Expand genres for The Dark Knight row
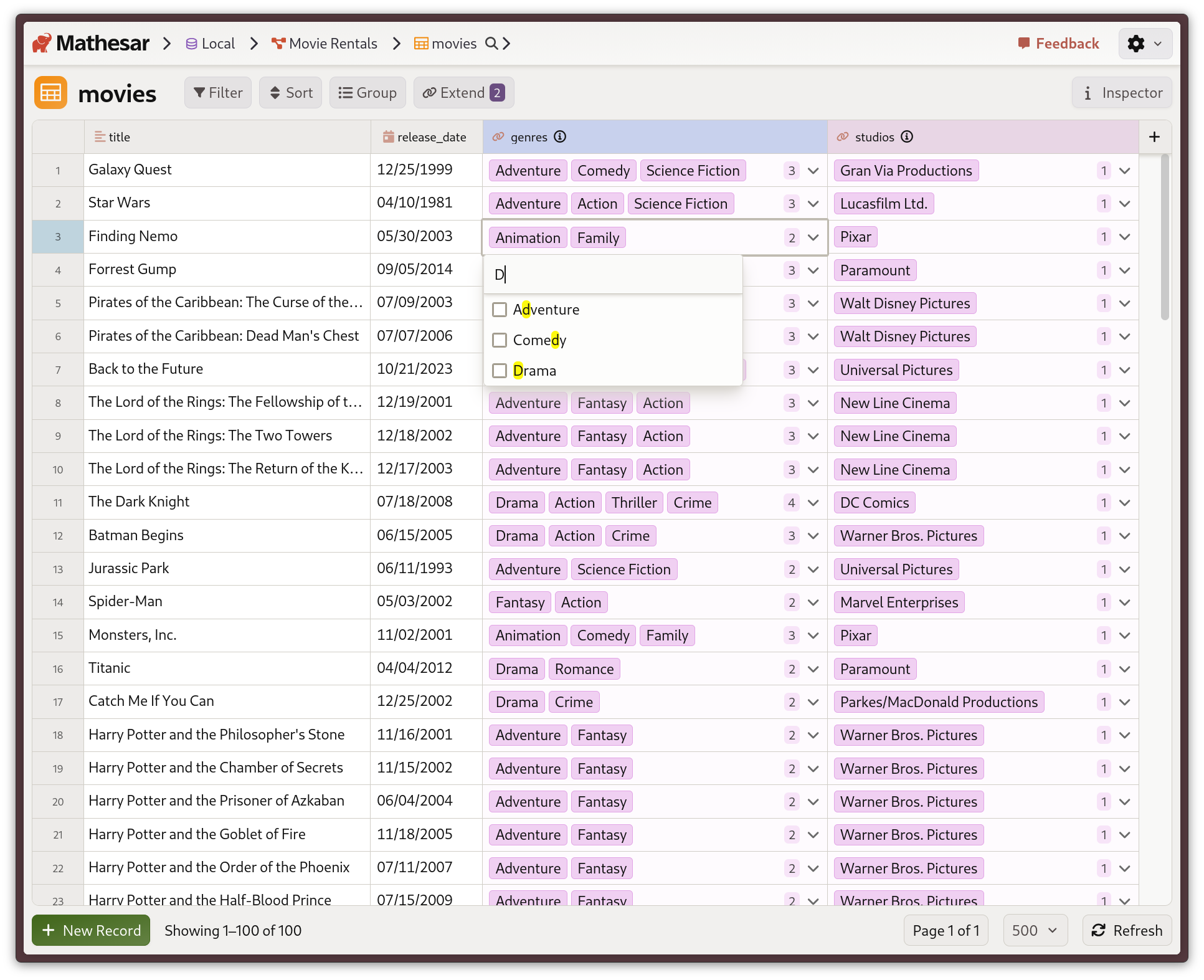The image size is (1204, 980). pyautogui.click(x=813, y=502)
